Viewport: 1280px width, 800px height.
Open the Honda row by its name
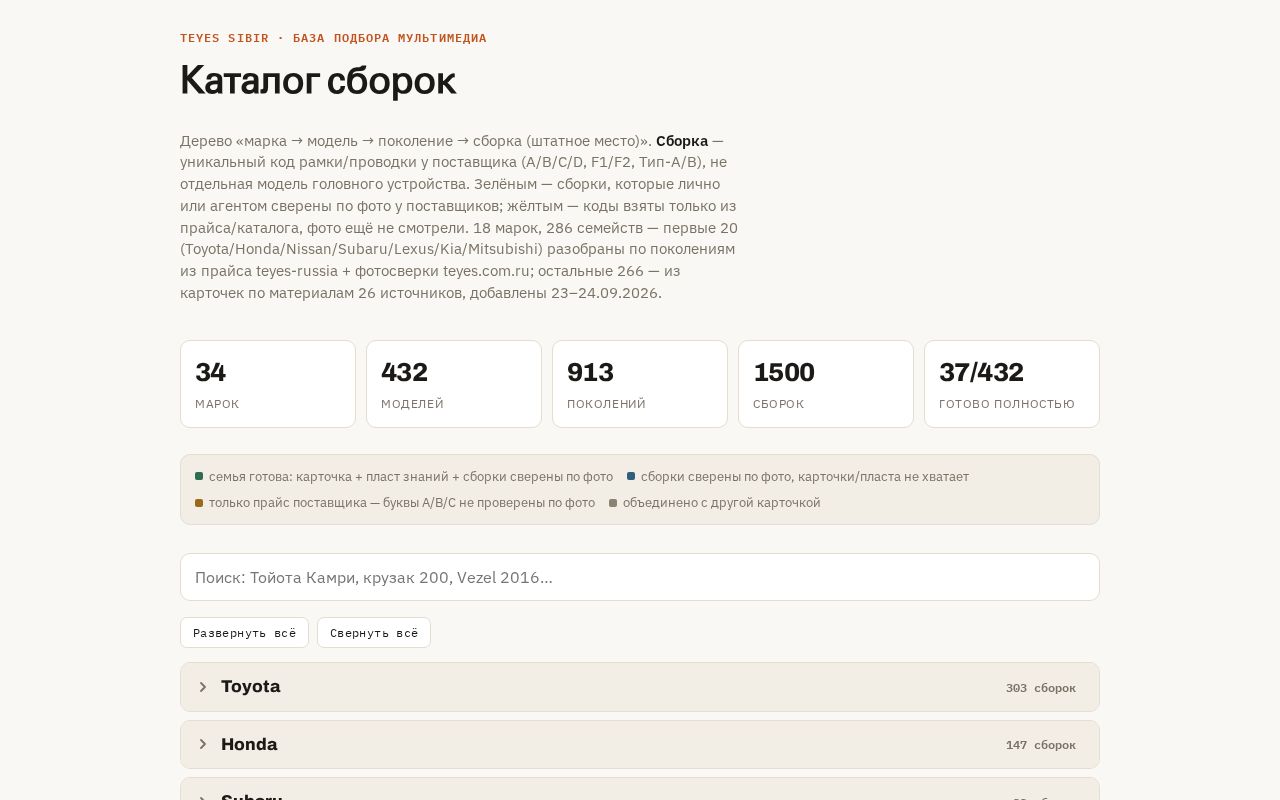click(249, 744)
